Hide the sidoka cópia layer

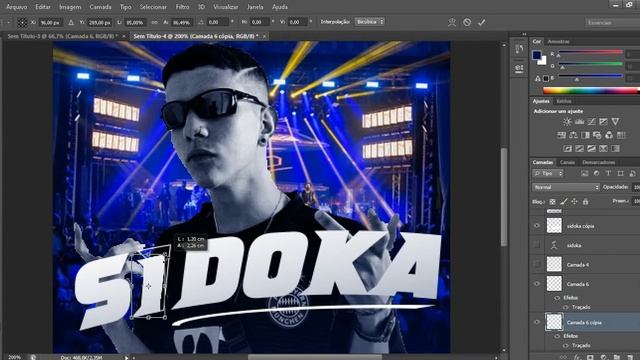click(537, 226)
